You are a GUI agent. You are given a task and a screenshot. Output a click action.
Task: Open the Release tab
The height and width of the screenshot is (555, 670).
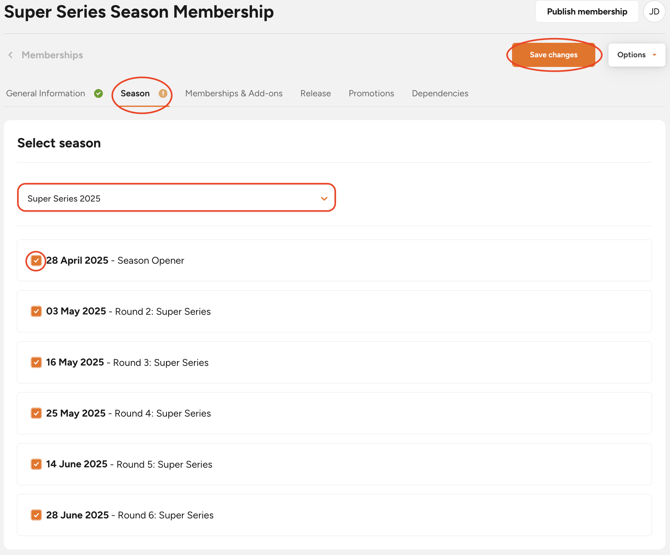point(315,94)
